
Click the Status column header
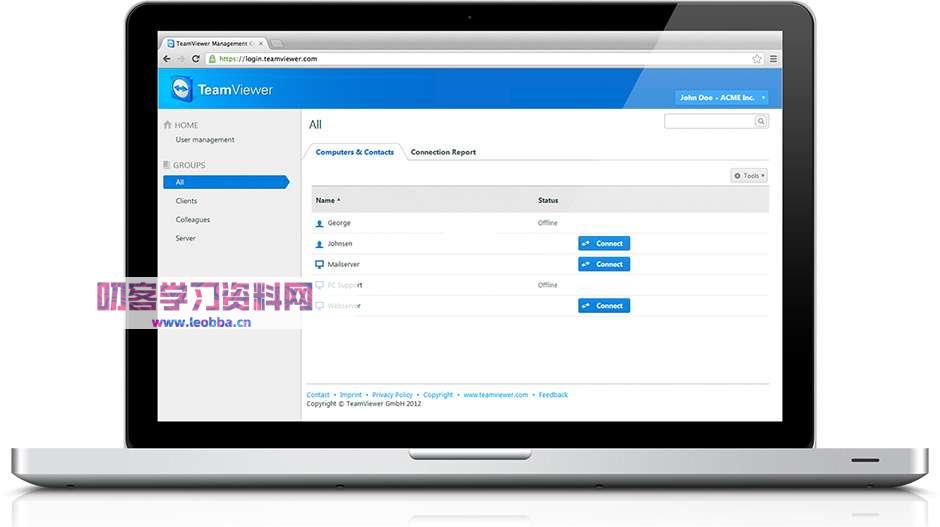pyautogui.click(x=548, y=200)
